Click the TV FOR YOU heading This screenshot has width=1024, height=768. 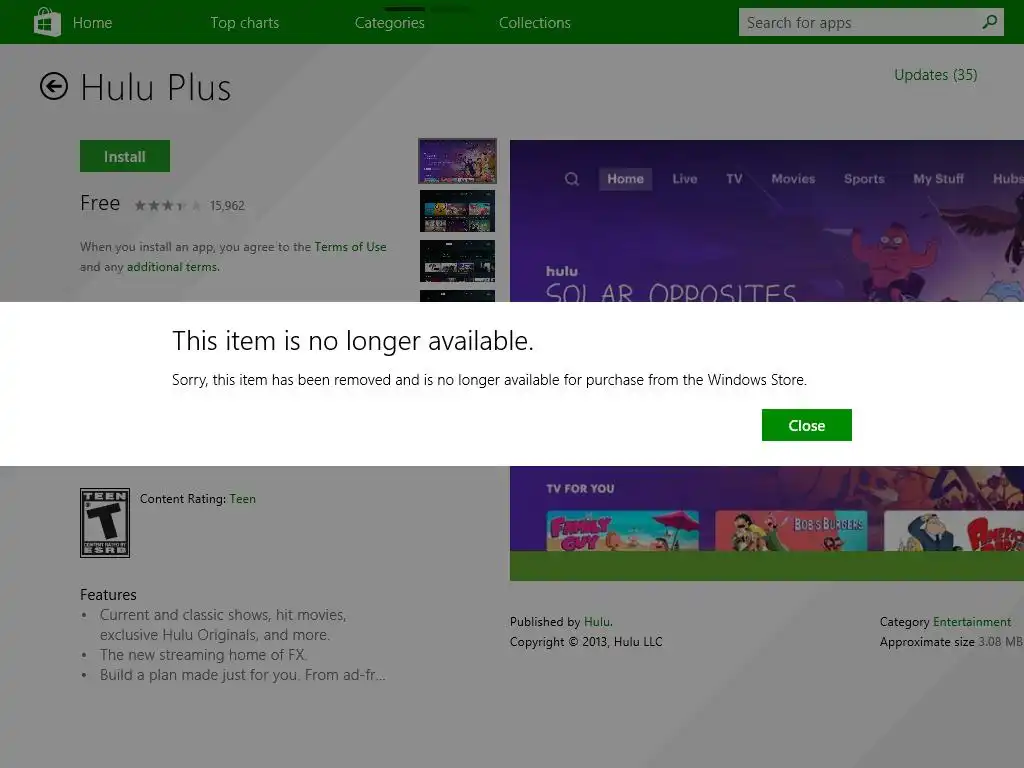coord(580,488)
